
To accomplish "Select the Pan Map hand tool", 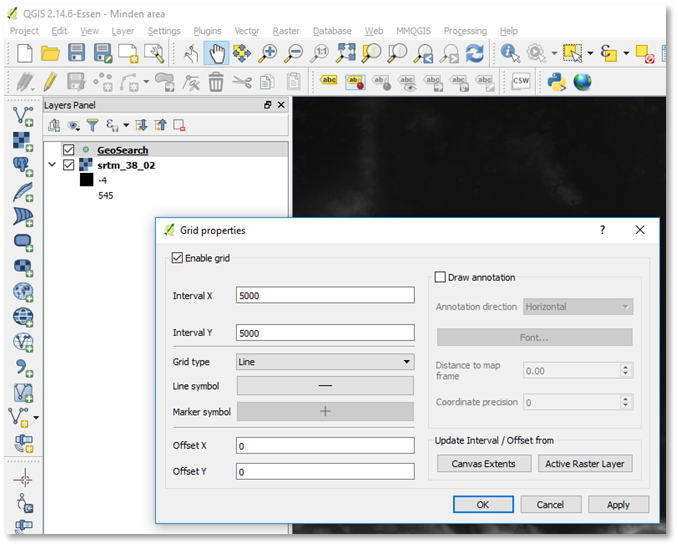I will tap(216, 53).
